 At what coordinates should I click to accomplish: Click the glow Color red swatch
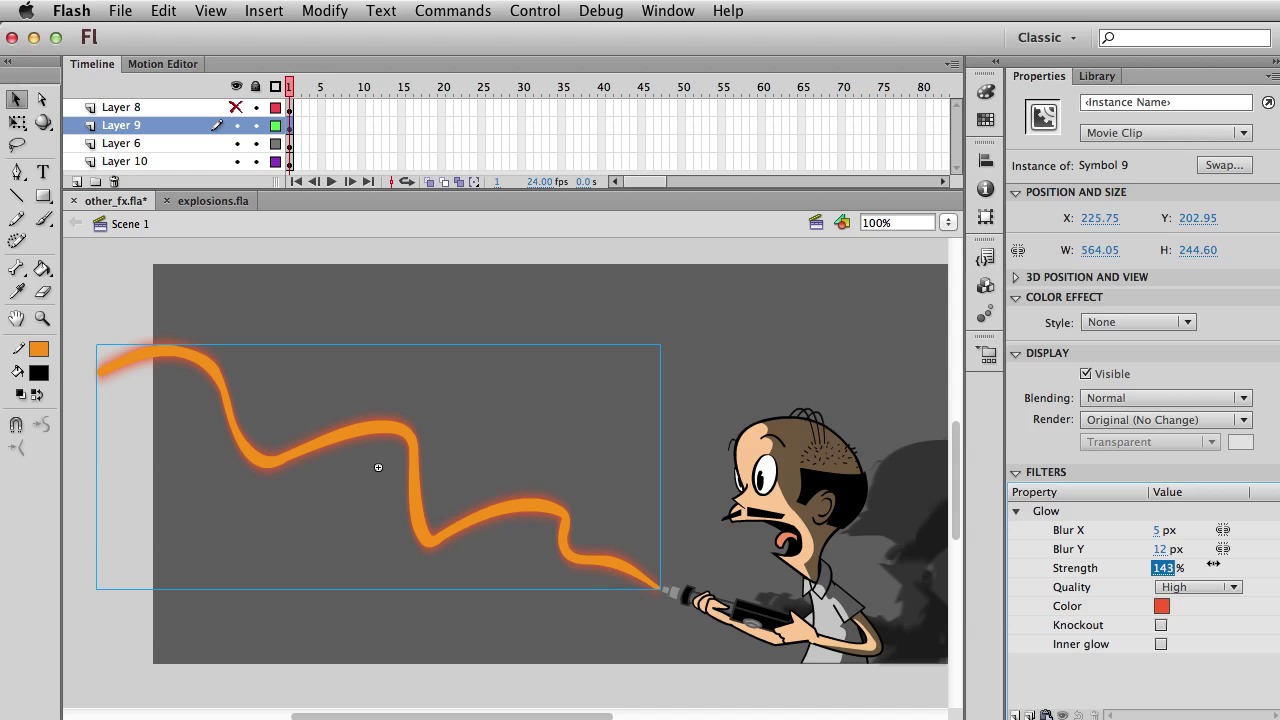click(1161, 606)
